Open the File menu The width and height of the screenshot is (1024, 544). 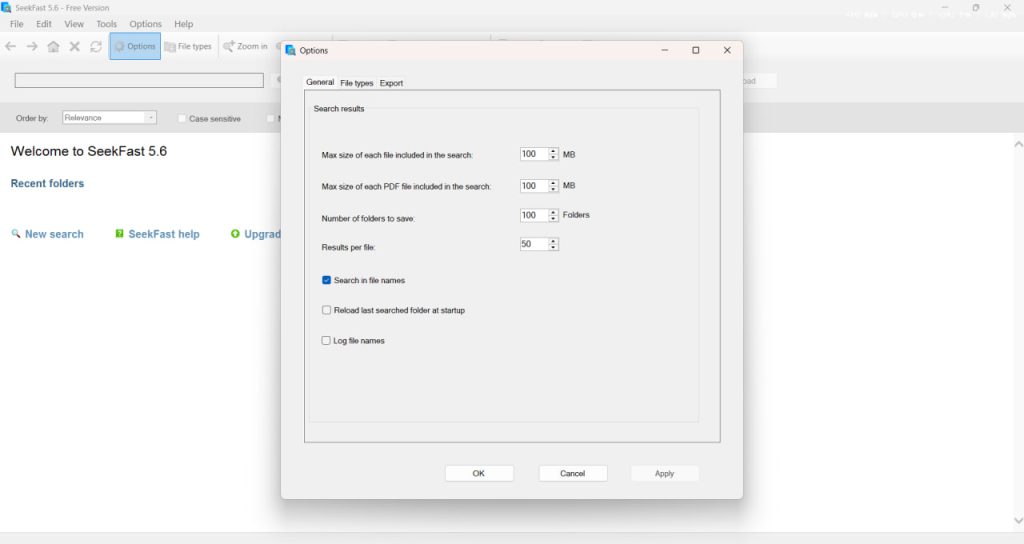(x=16, y=24)
